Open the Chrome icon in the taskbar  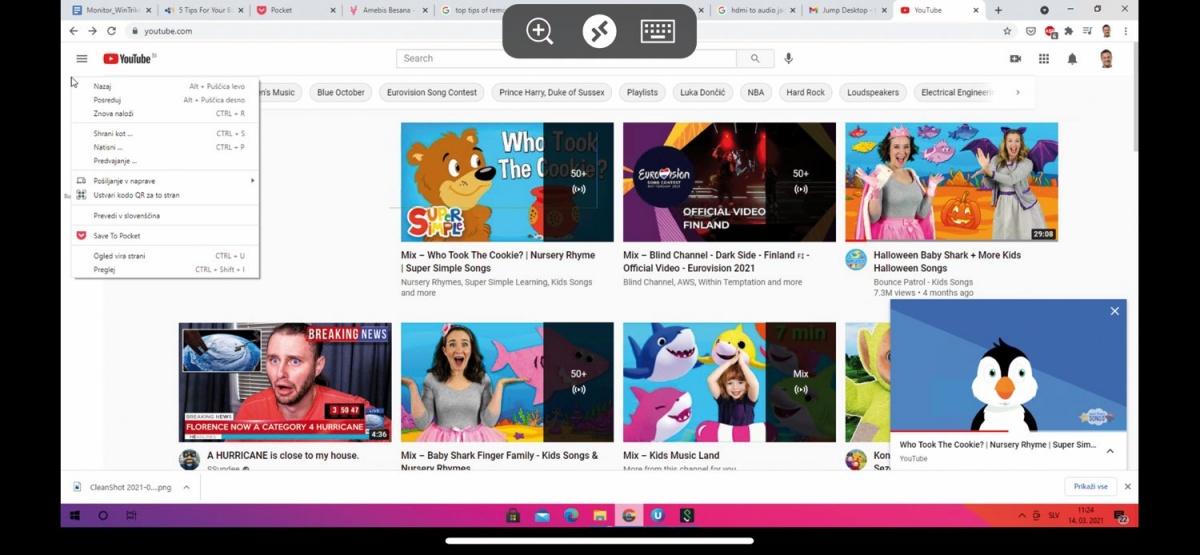(x=629, y=516)
